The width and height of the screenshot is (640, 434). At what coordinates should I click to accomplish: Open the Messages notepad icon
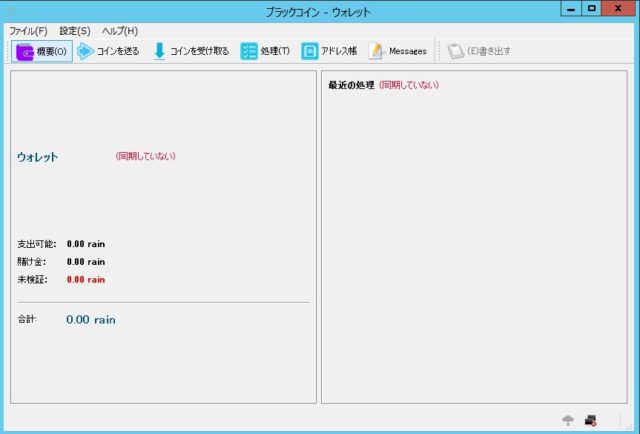click(x=376, y=51)
